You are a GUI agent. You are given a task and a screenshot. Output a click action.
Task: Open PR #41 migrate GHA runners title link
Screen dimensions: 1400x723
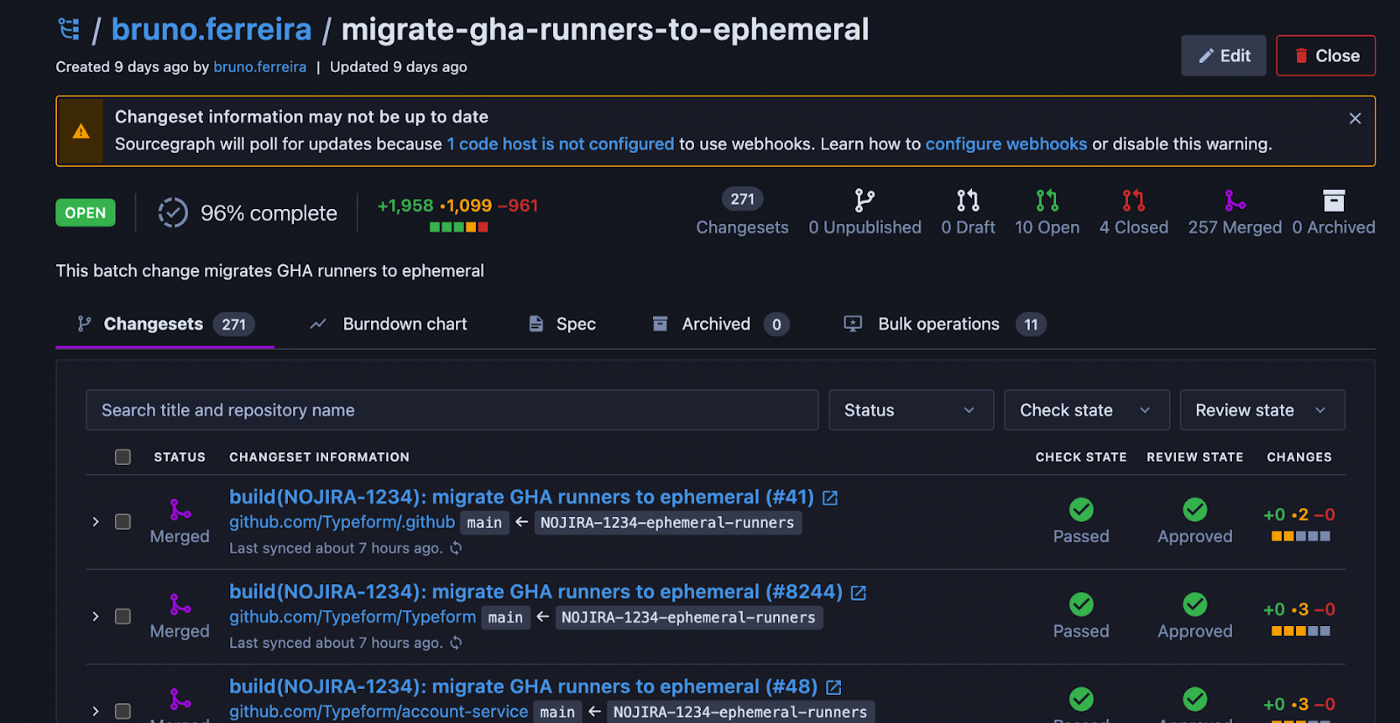click(523, 497)
